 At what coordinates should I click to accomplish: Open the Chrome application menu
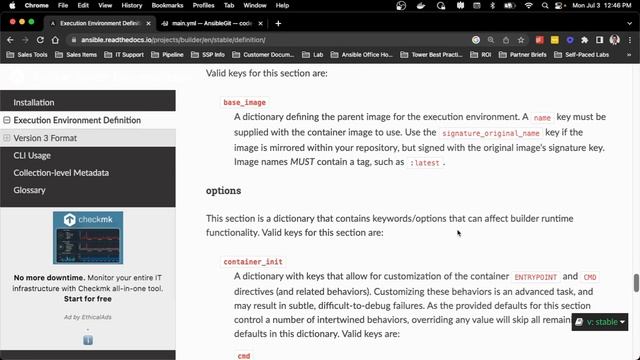coord(36,5)
